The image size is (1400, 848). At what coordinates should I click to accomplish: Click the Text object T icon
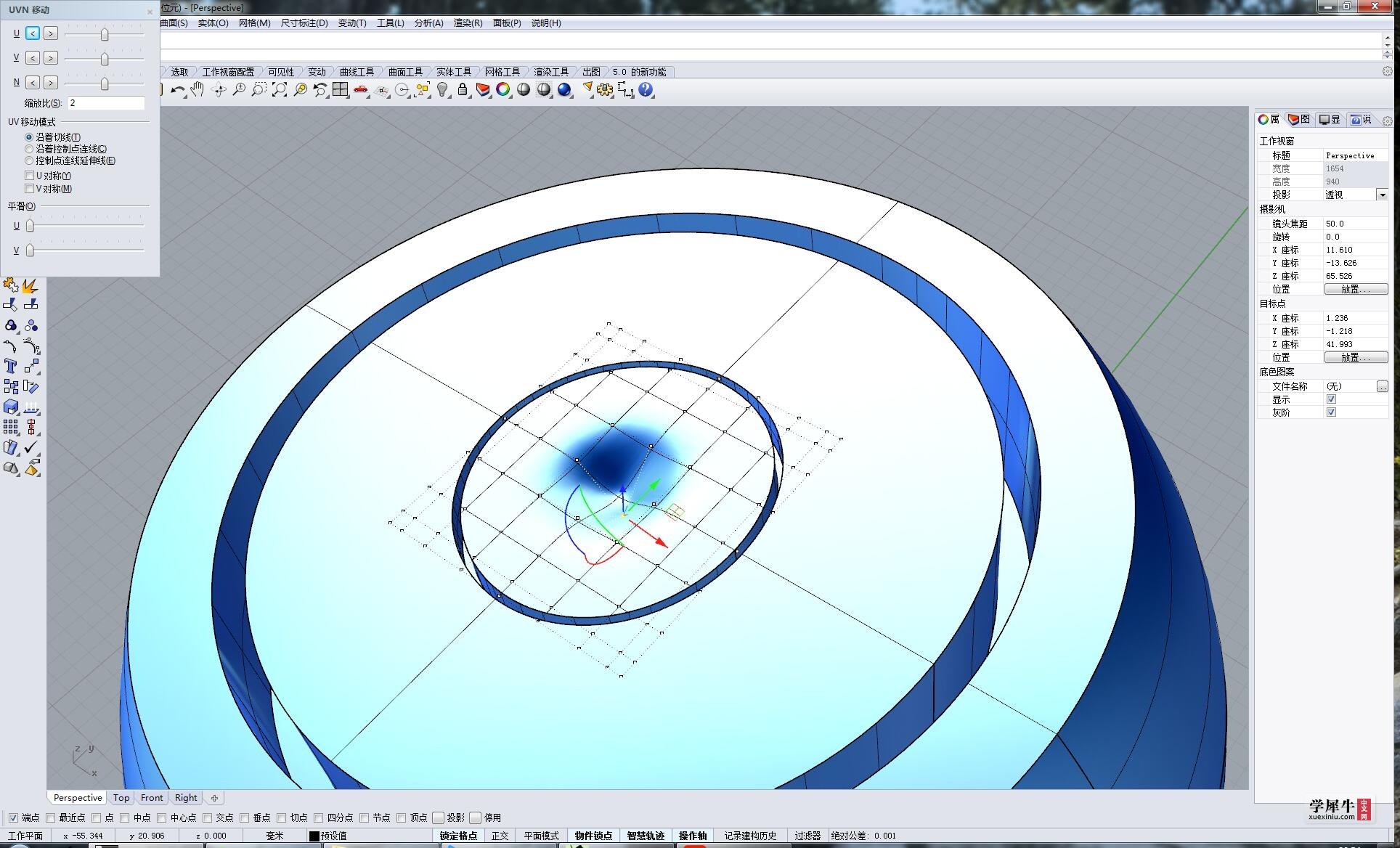click(11, 366)
